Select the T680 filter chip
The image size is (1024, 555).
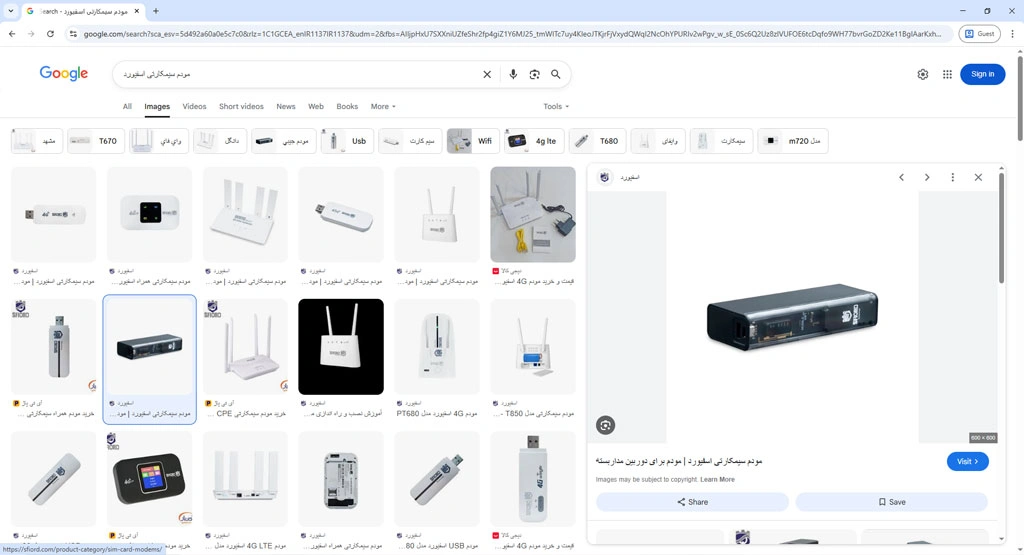(598, 141)
